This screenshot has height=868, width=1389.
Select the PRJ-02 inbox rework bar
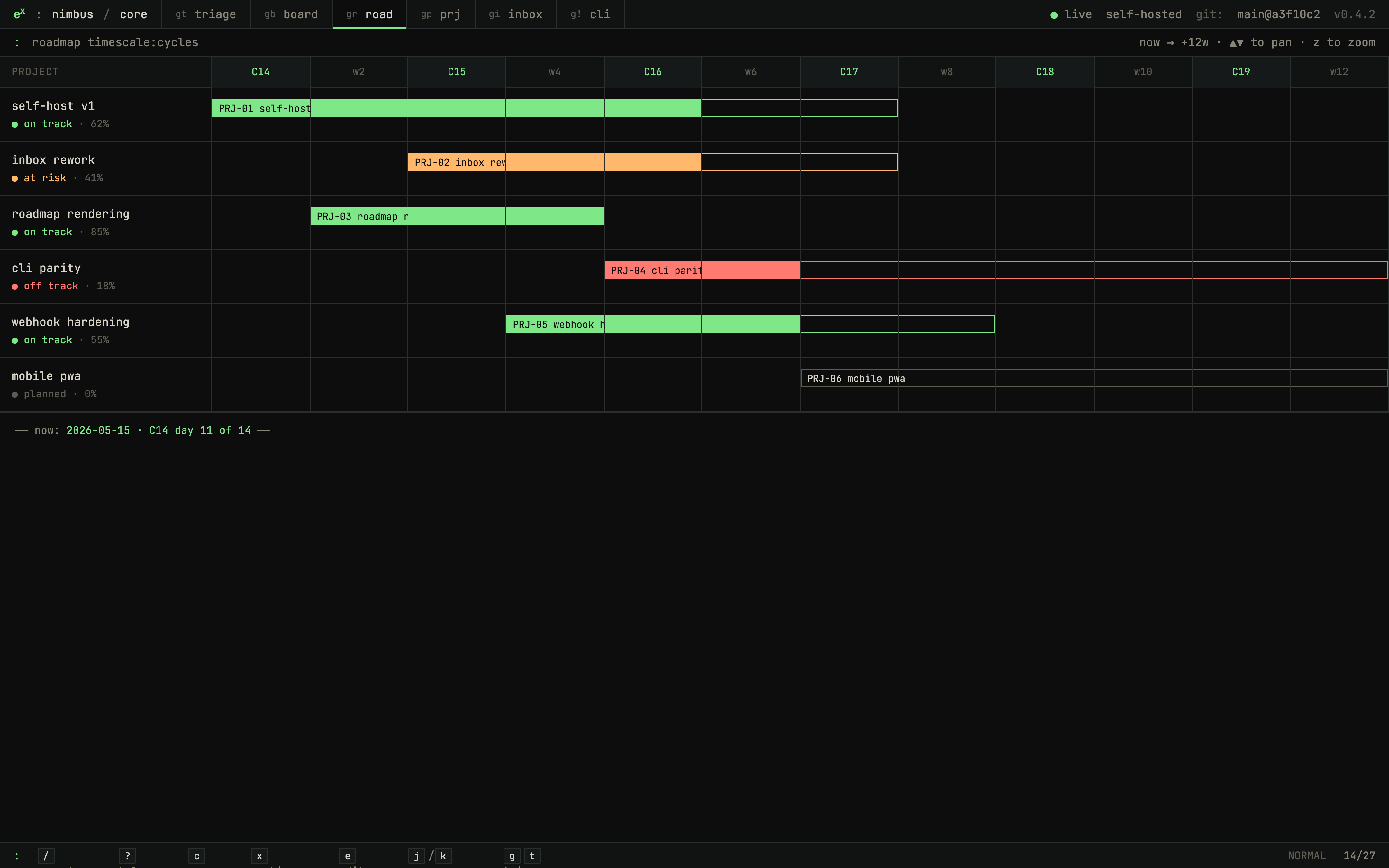(653, 162)
